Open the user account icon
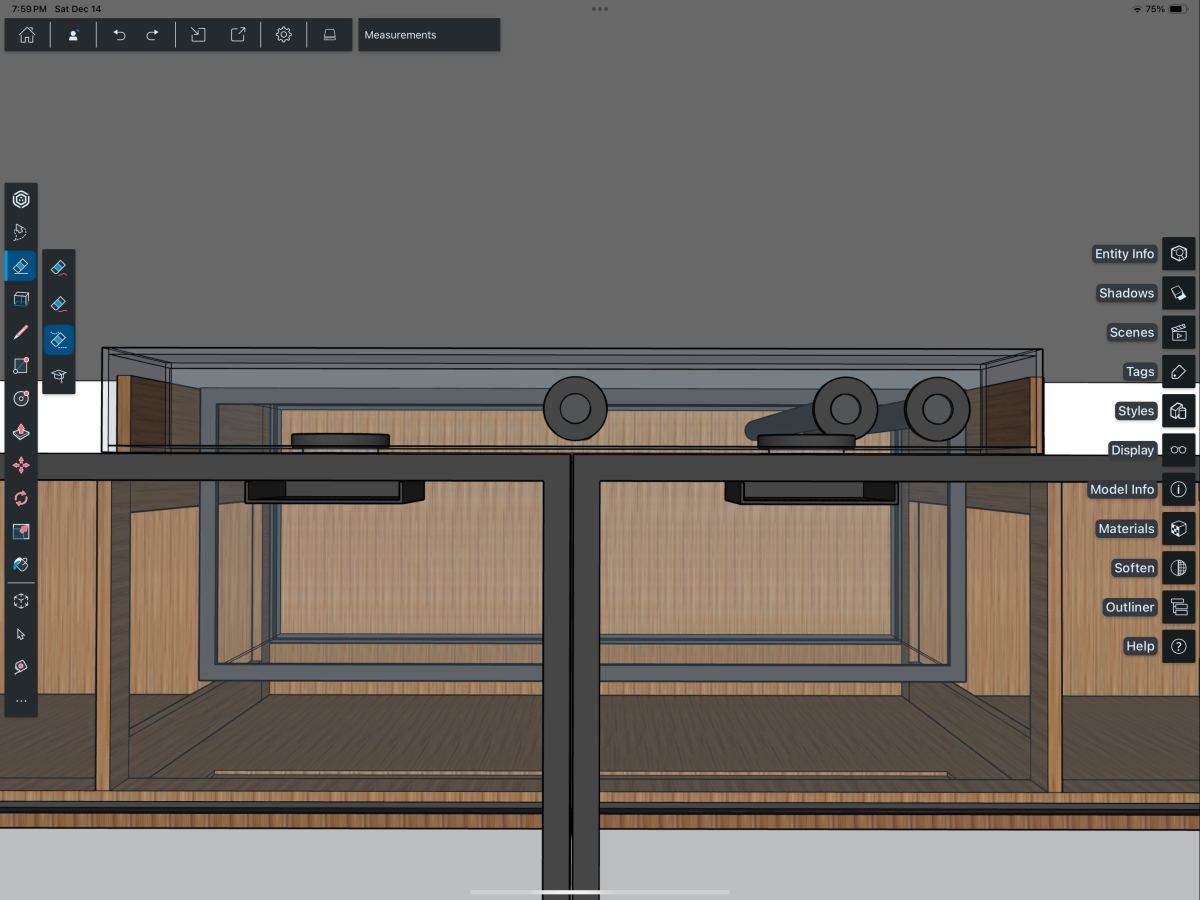Screen dimensions: 1200x900 73,35
